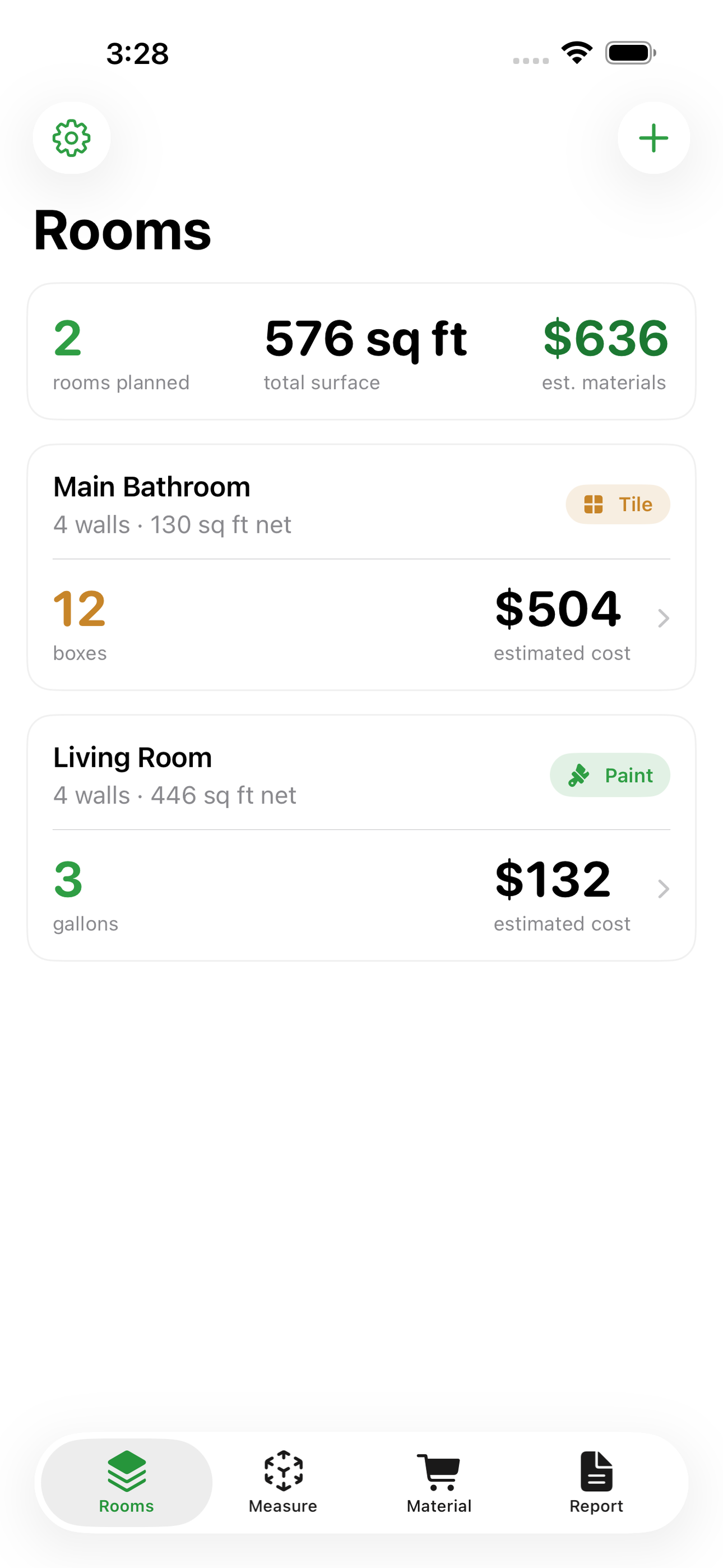Expand Living Room details via chevron
This screenshot has height=1568, width=723.
click(664, 889)
